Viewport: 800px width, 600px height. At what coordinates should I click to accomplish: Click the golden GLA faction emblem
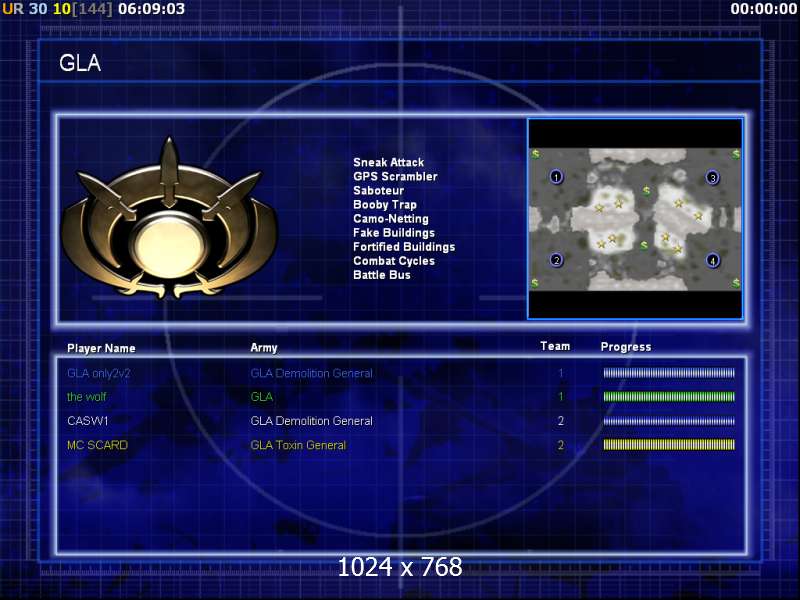pos(169,218)
